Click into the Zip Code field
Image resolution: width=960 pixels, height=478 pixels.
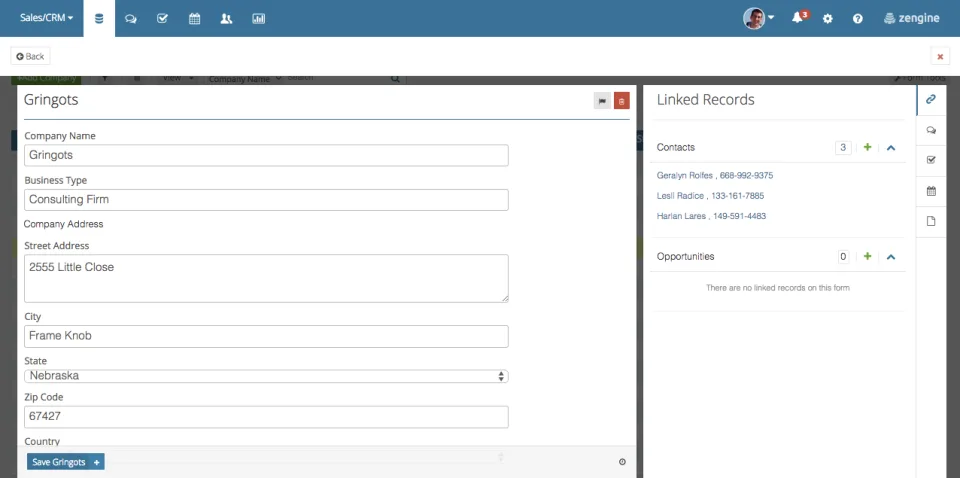266,417
